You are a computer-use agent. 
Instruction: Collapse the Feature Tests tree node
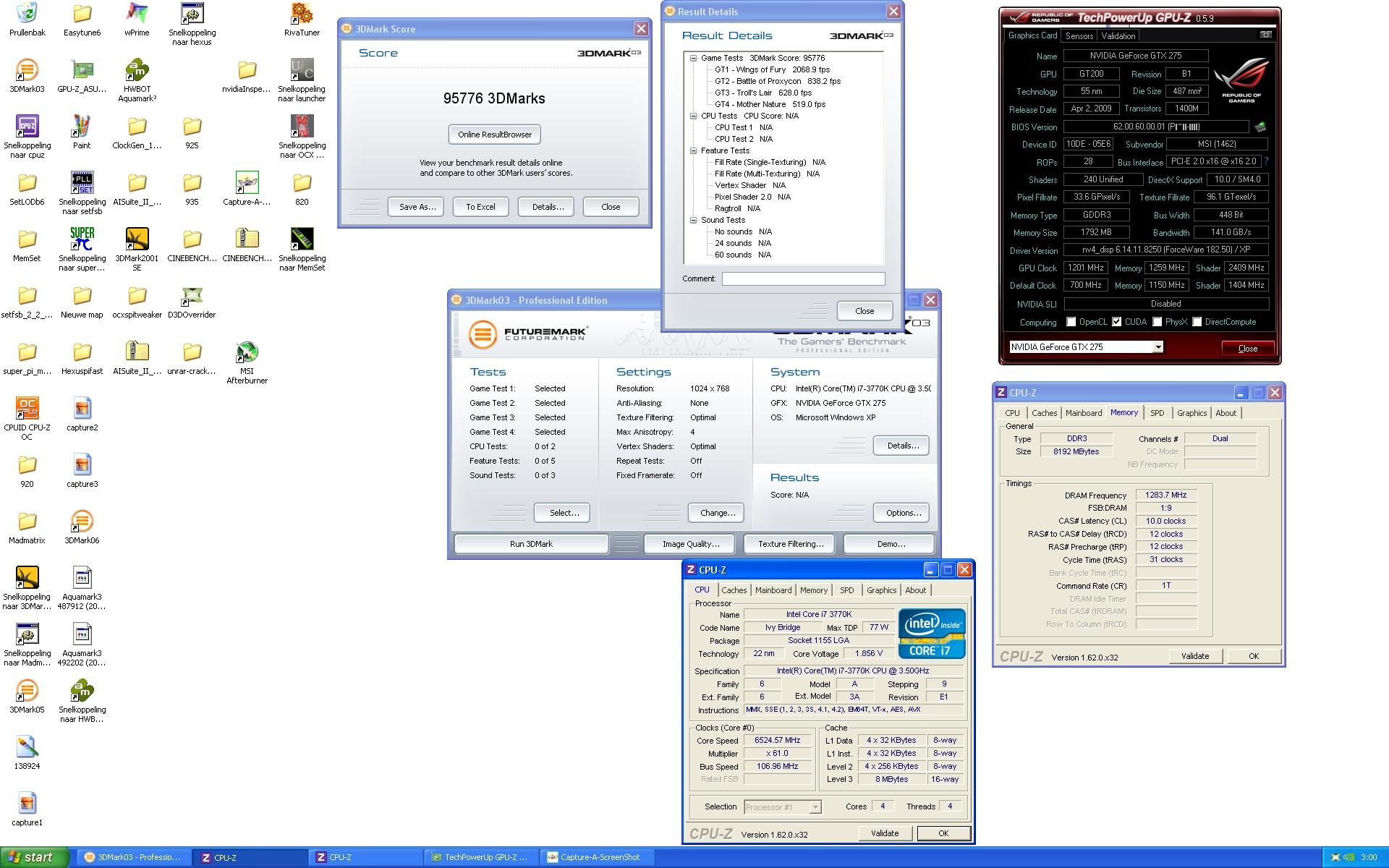pyautogui.click(x=693, y=150)
